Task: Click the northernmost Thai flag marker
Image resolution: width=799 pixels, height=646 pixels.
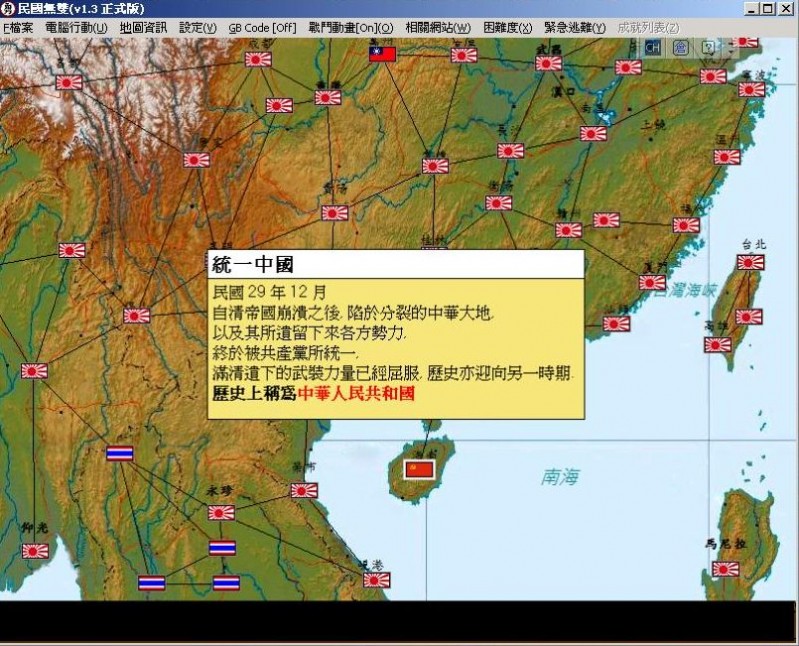Action: pos(120,454)
